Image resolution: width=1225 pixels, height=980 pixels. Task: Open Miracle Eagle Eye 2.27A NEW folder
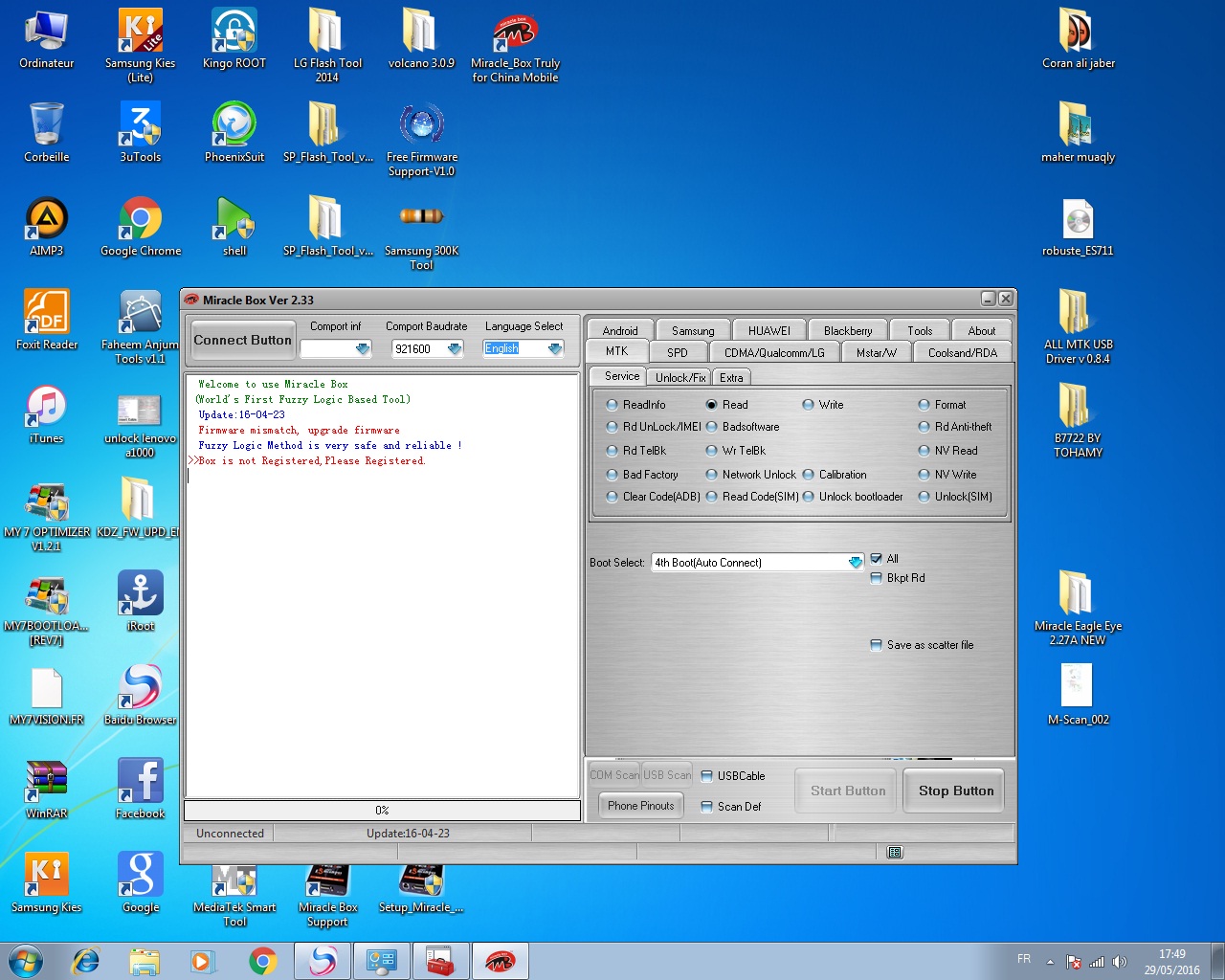(x=1079, y=608)
